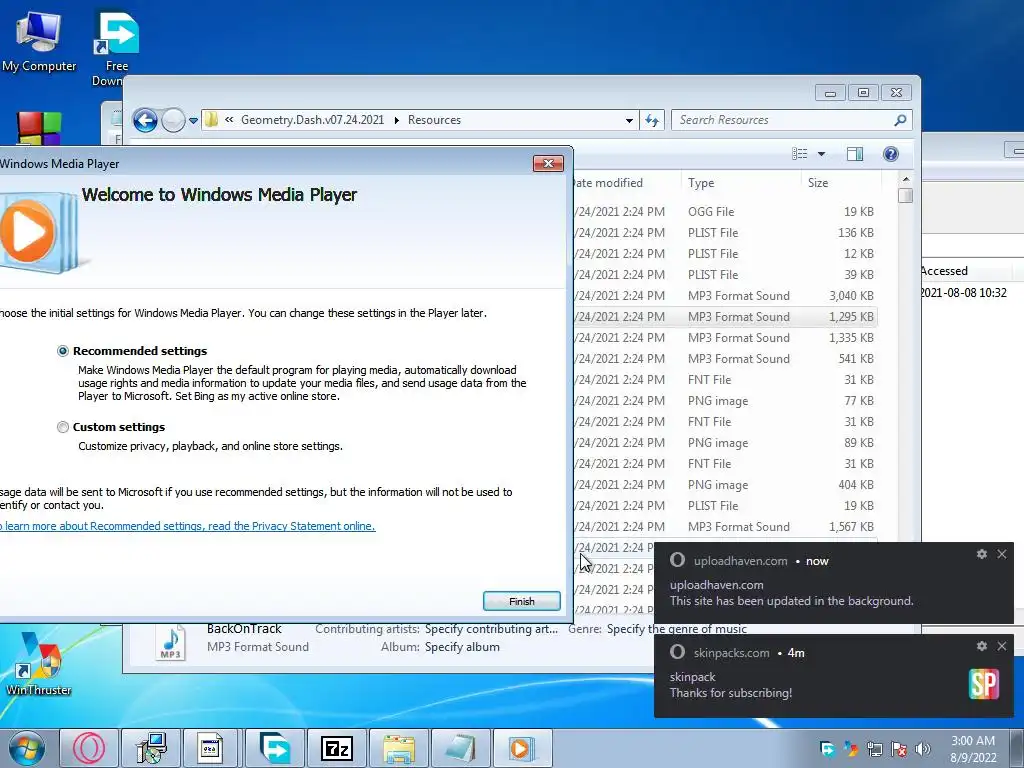
Task: Open the Windows Start menu orb
Action: pyautogui.click(x=27, y=748)
